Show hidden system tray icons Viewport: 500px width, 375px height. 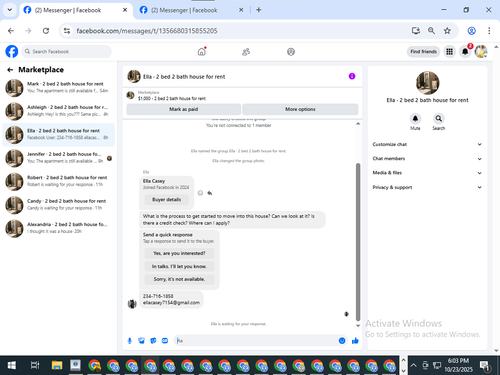413,365
